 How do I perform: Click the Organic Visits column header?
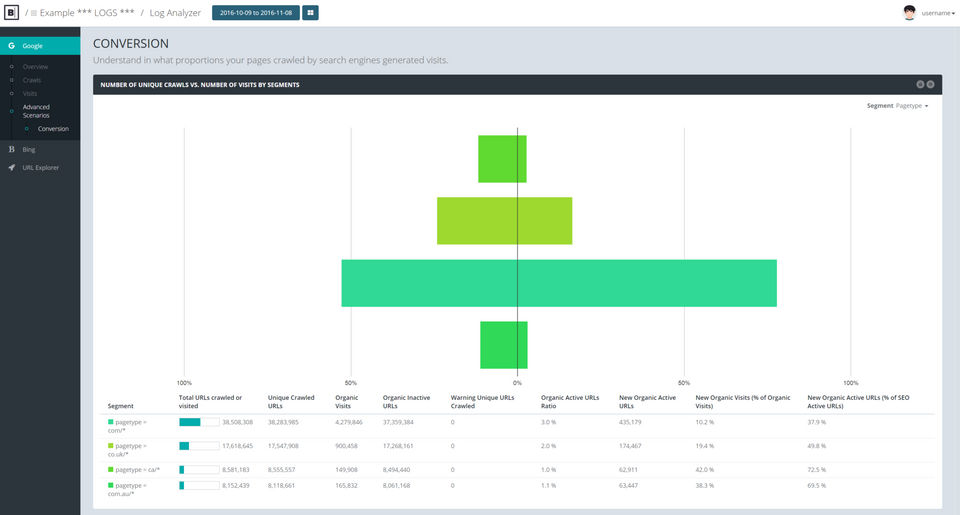[x=347, y=402]
